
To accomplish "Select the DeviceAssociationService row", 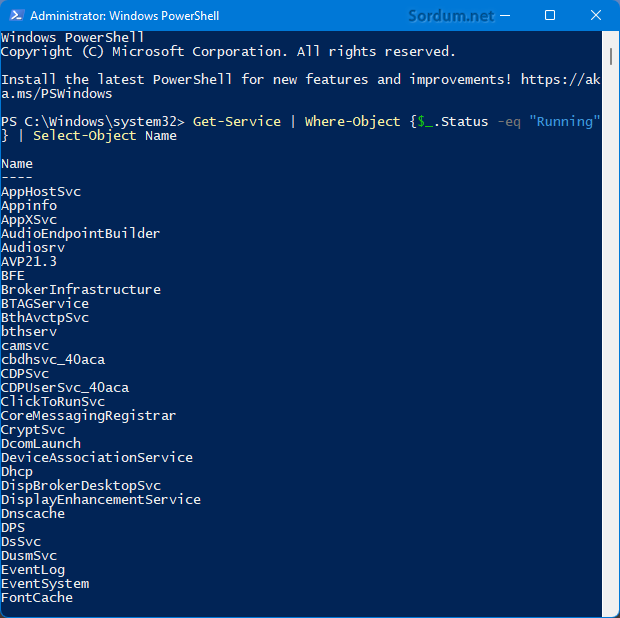I will click(x=97, y=457).
